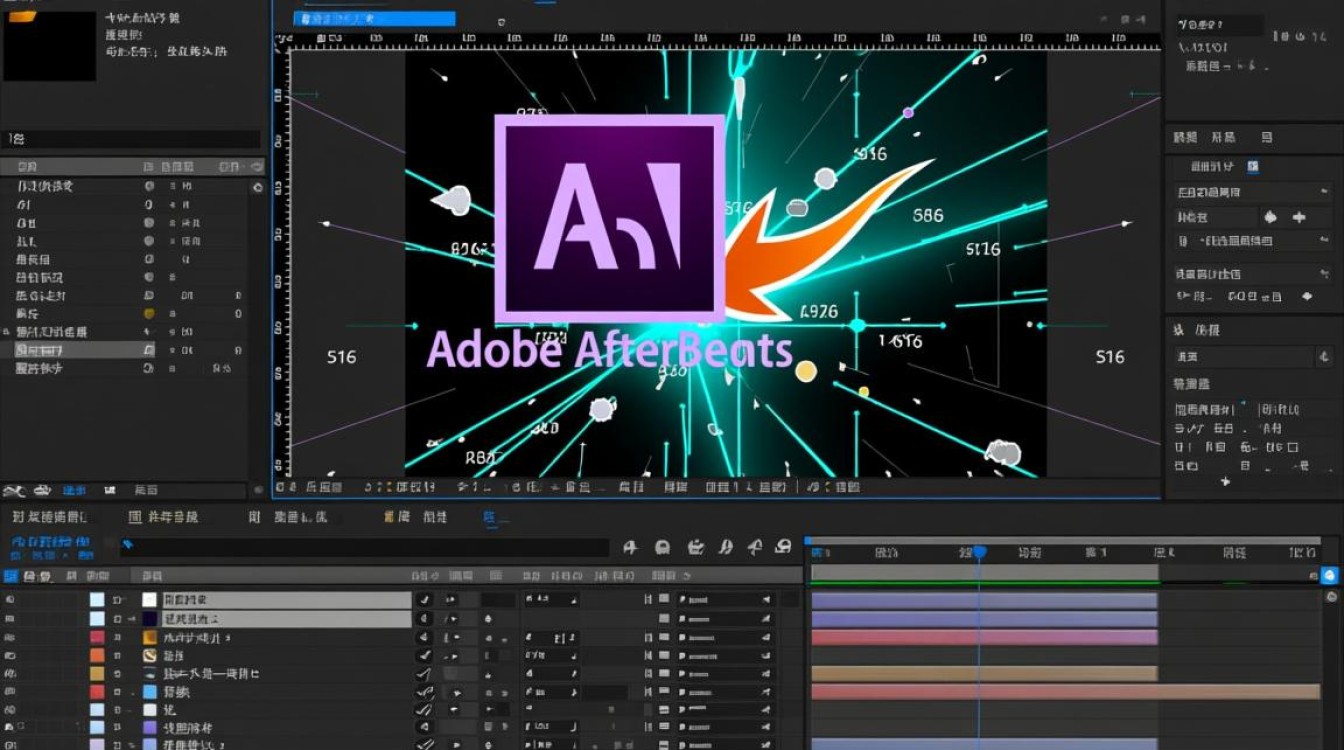1344x750 pixels.
Task: Switch to the blue underlined timeline tab
Action: 490,518
